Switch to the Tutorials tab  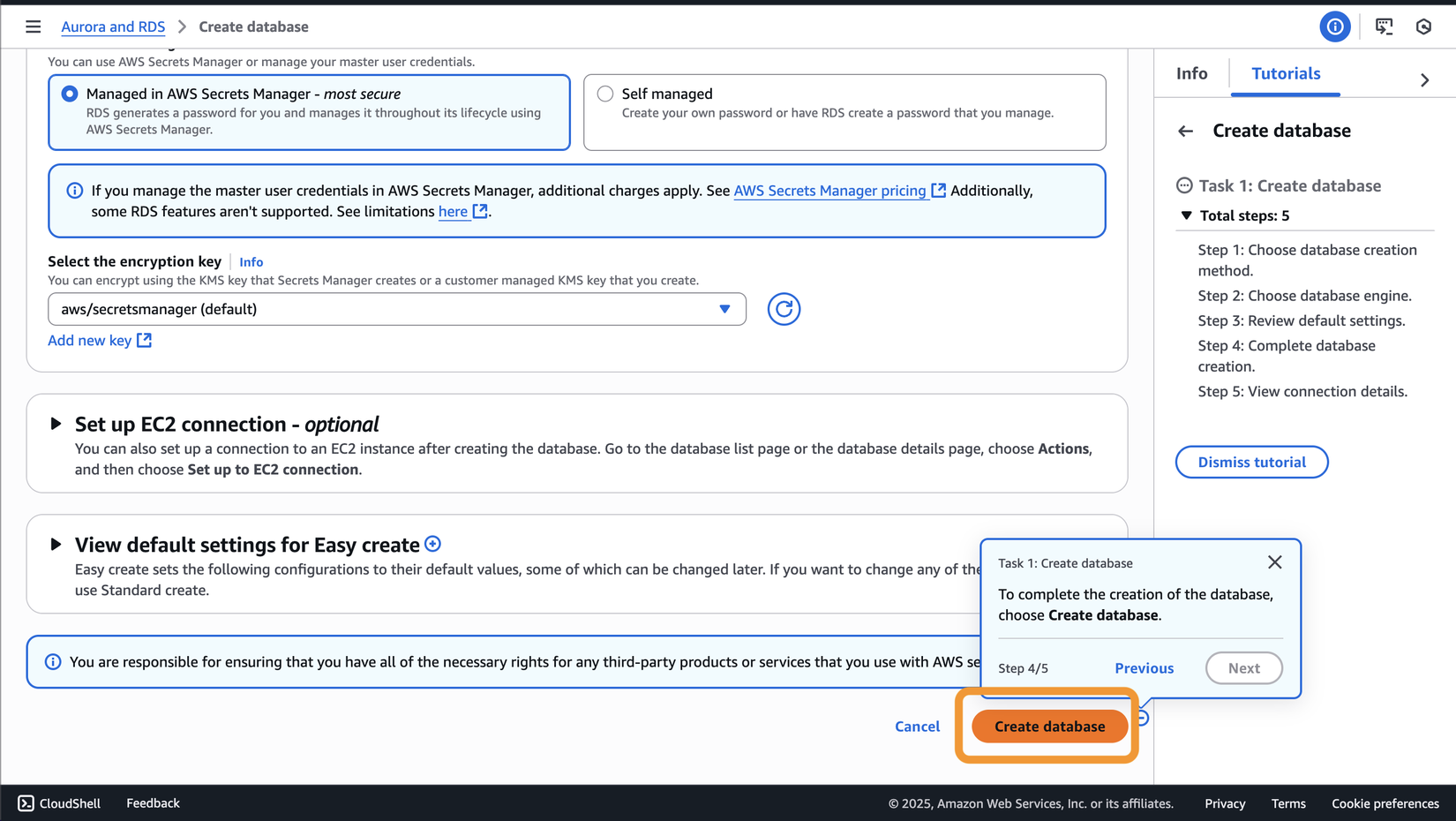[1286, 73]
